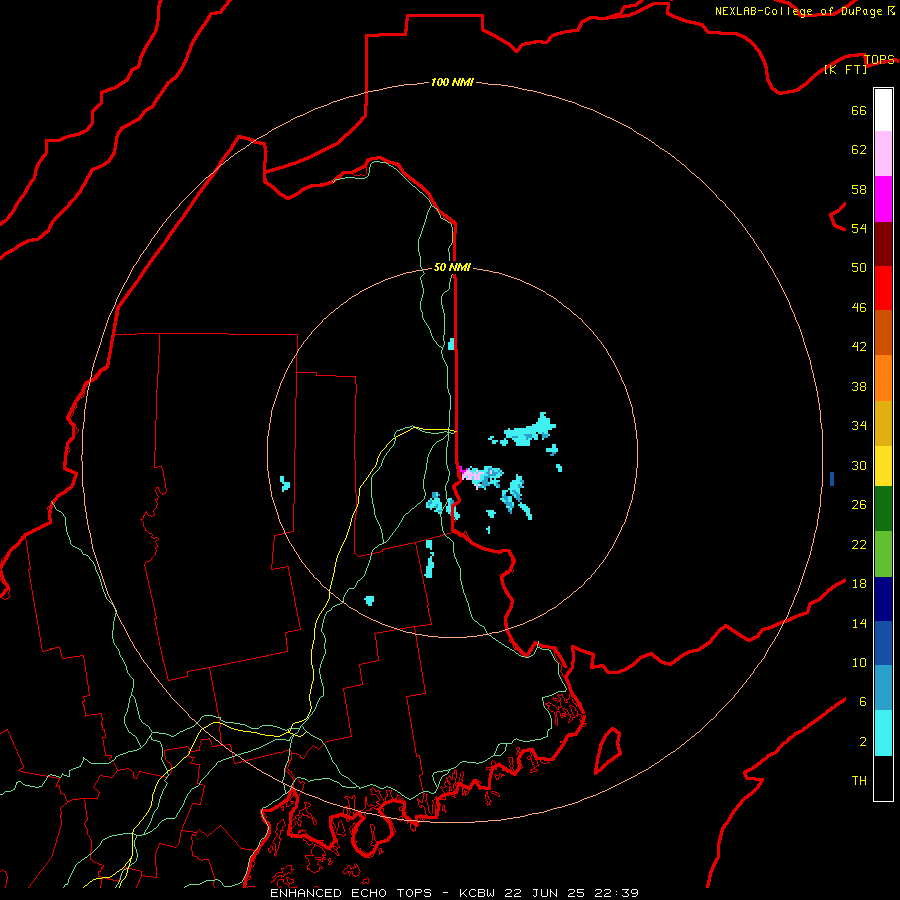Click the light blue 6-10 kft legend swatch
The image size is (900, 900).
tap(883, 688)
